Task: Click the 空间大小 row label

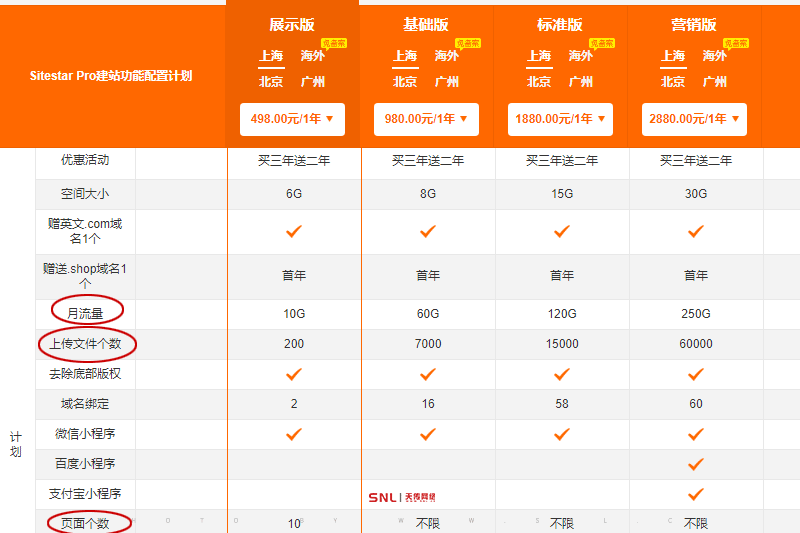Action: [85, 194]
